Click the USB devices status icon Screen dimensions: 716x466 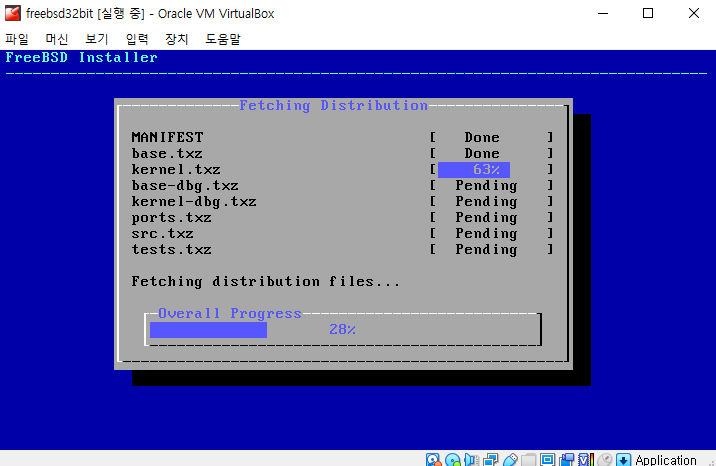point(510,460)
